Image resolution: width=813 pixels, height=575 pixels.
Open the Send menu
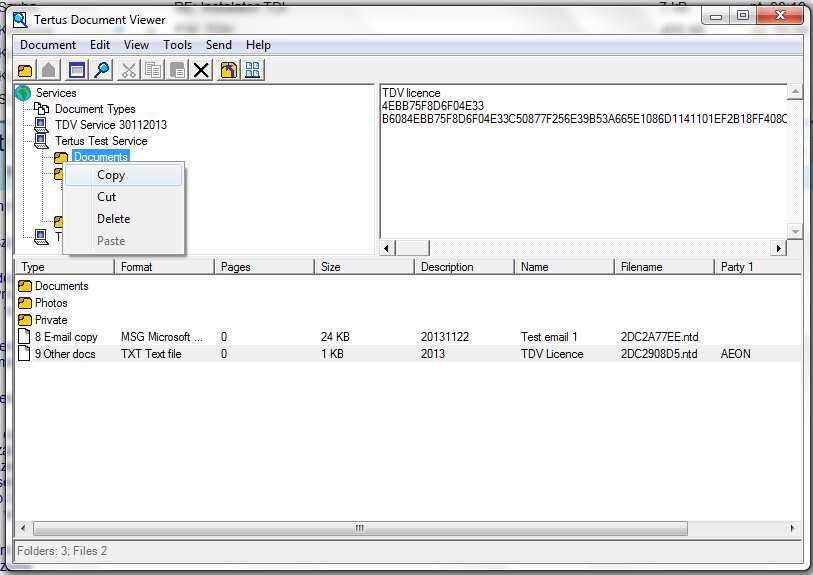point(218,45)
